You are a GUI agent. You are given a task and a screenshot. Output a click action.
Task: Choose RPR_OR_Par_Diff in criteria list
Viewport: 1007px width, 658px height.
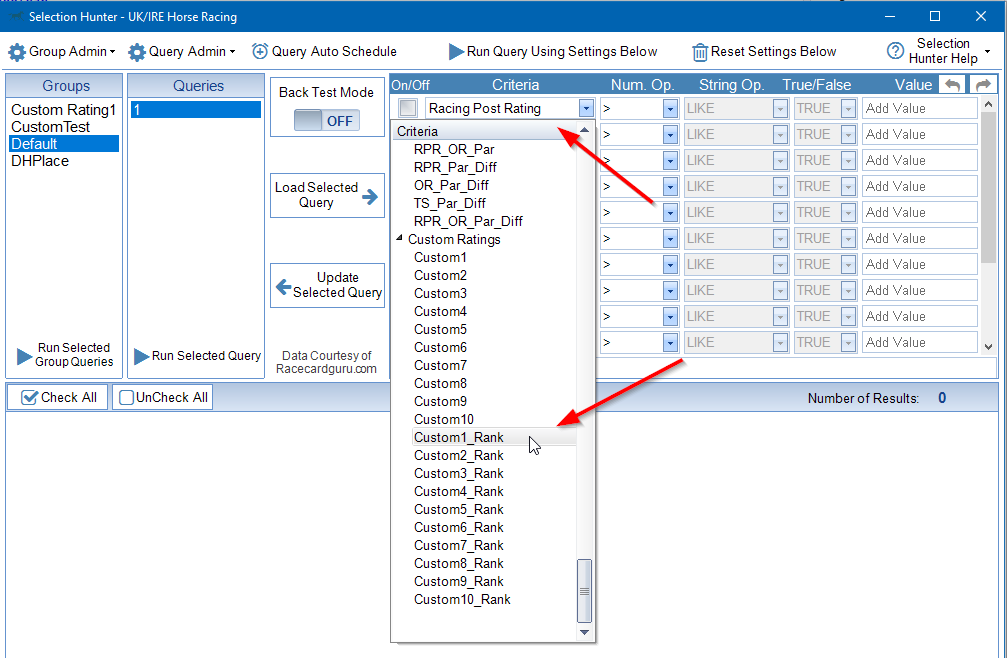(468, 221)
